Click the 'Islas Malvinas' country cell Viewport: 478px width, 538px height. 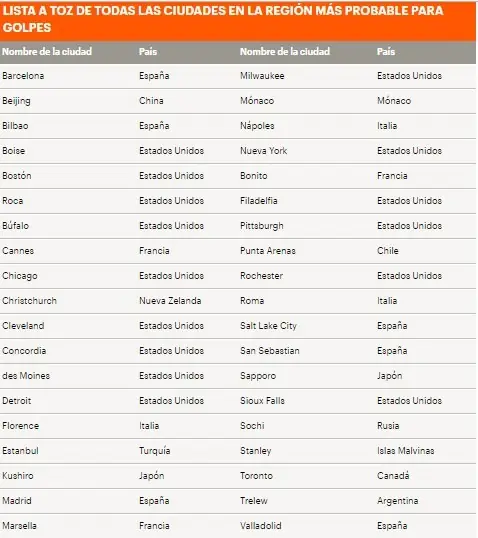406,451
